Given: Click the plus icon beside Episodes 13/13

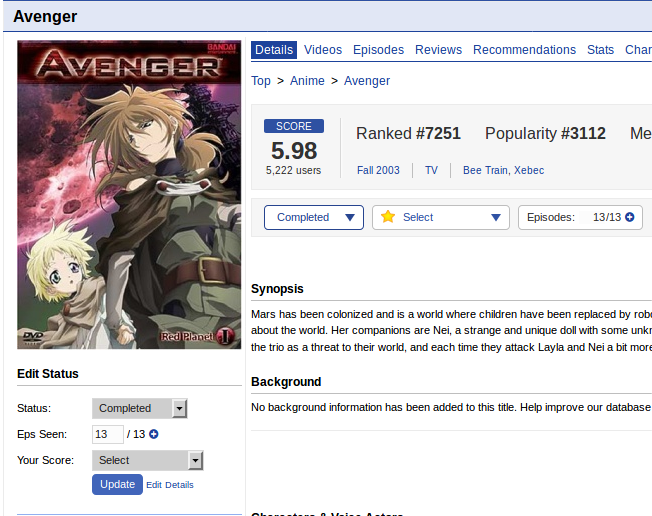Looking at the screenshot, I should [x=630, y=217].
